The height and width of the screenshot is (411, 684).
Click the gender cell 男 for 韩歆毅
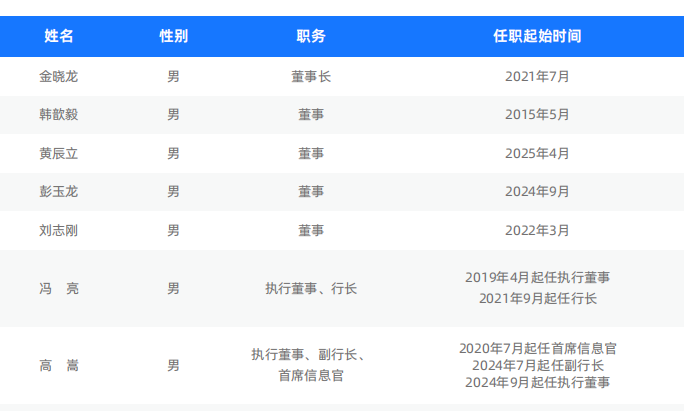pyautogui.click(x=174, y=114)
